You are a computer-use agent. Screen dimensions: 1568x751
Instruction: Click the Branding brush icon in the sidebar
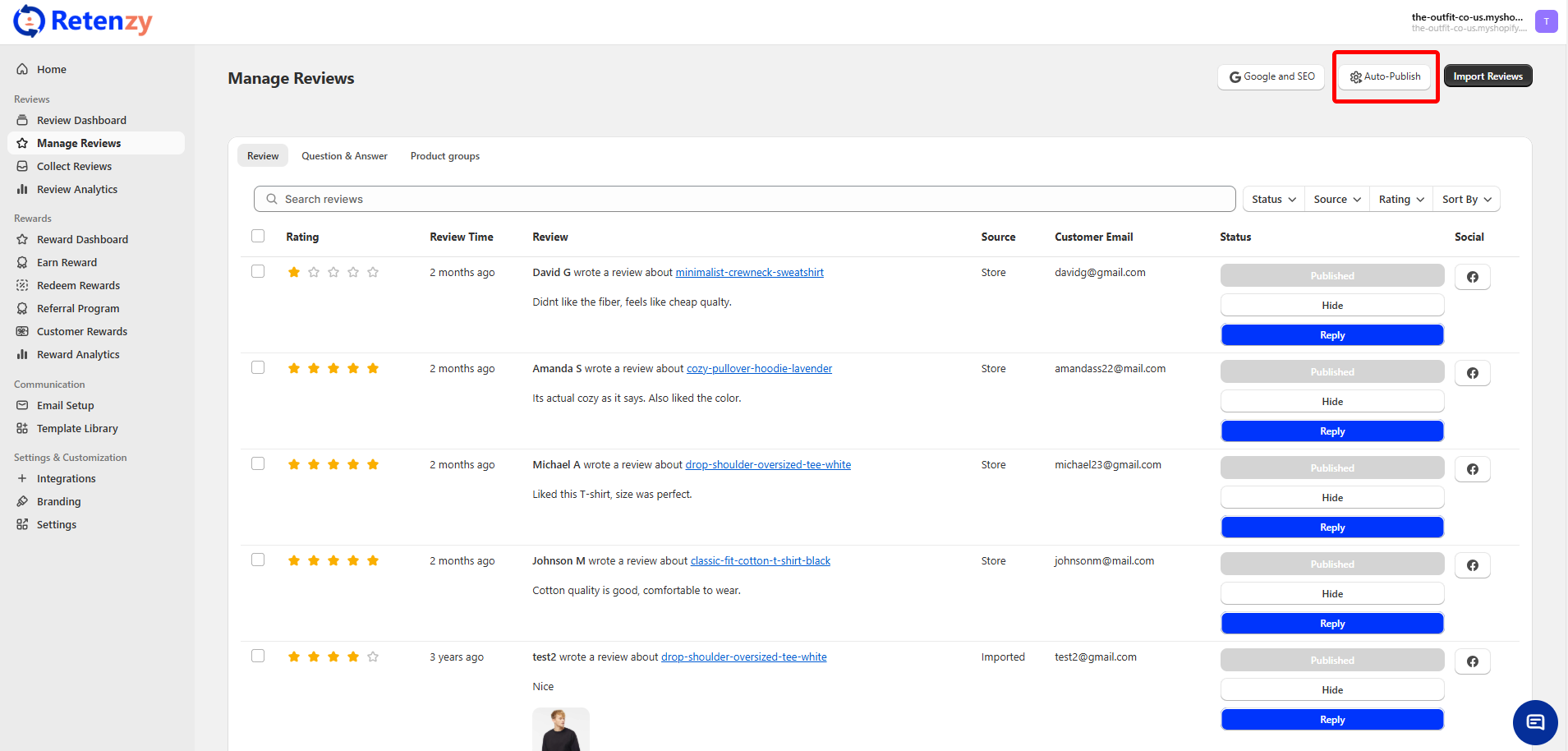22,501
